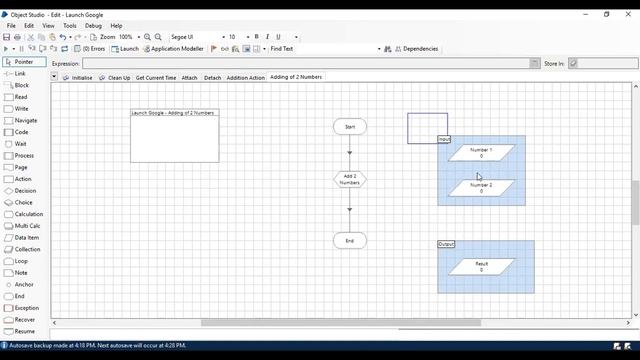
Task: Switch to the Initialise page tab
Action: tap(78, 78)
